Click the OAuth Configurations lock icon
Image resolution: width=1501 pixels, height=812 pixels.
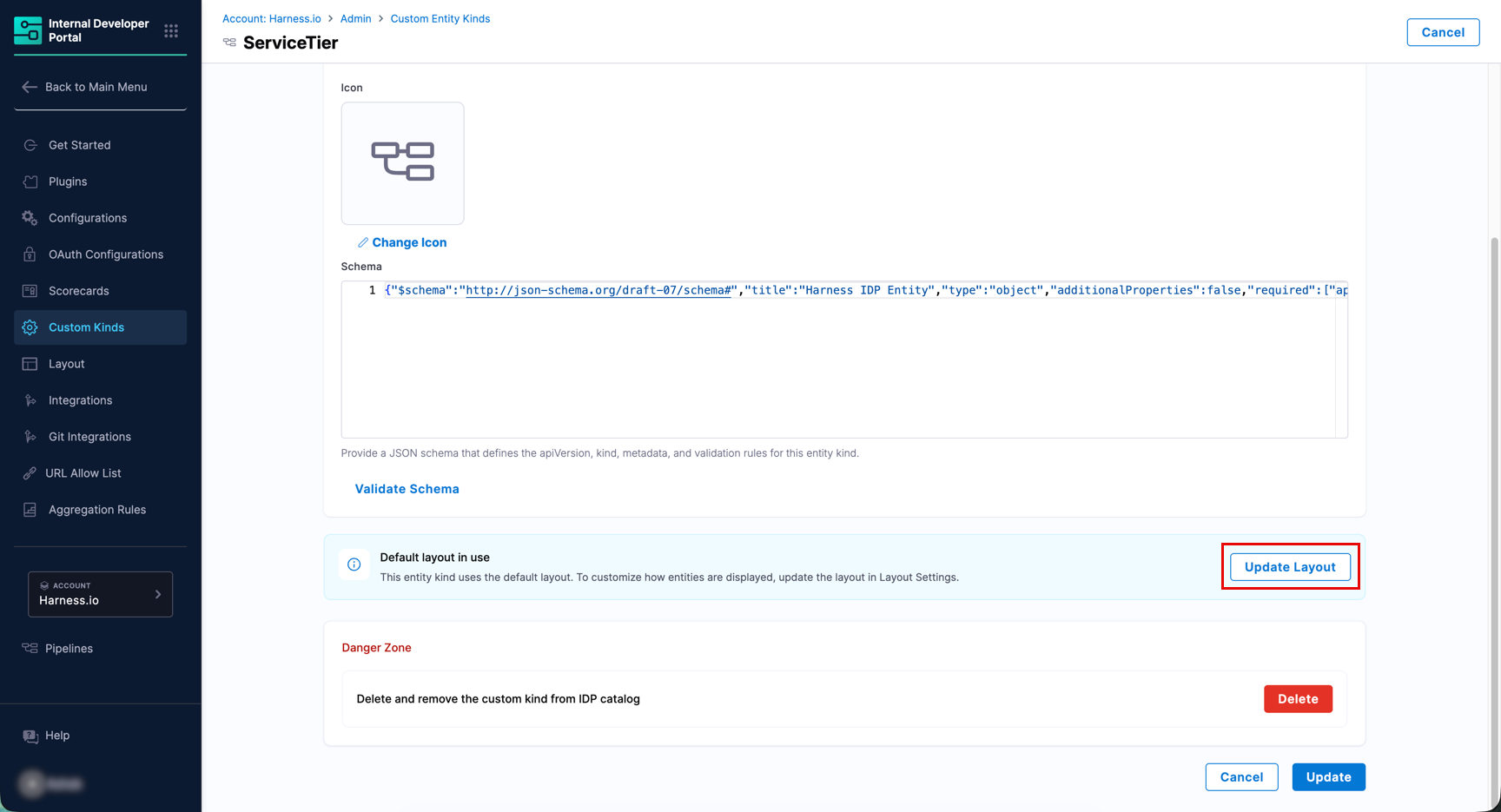[x=30, y=254]
